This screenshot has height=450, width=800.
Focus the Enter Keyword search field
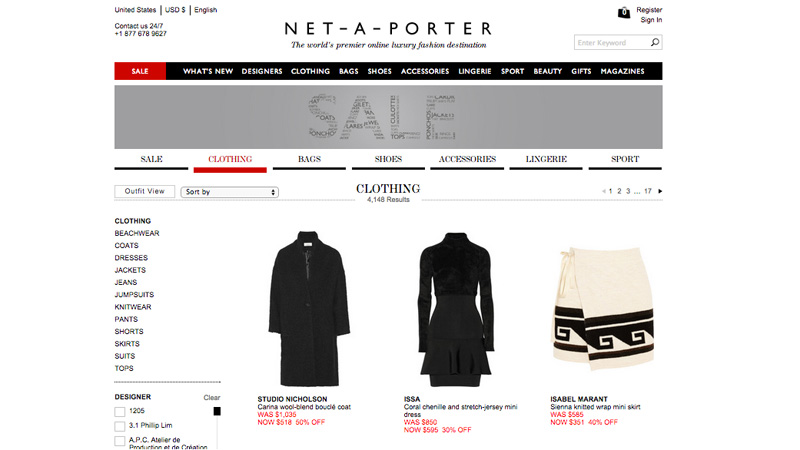click(x=613, y=42)
